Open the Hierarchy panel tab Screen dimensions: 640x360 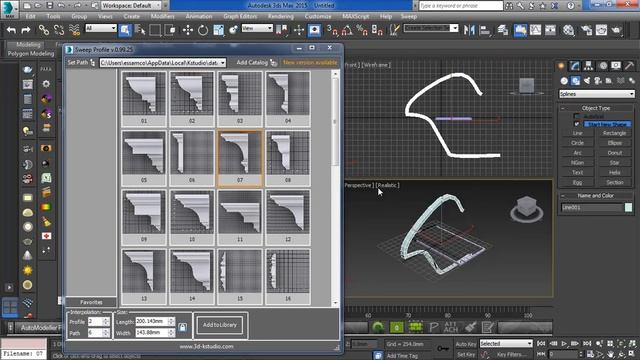pos(588,66)
